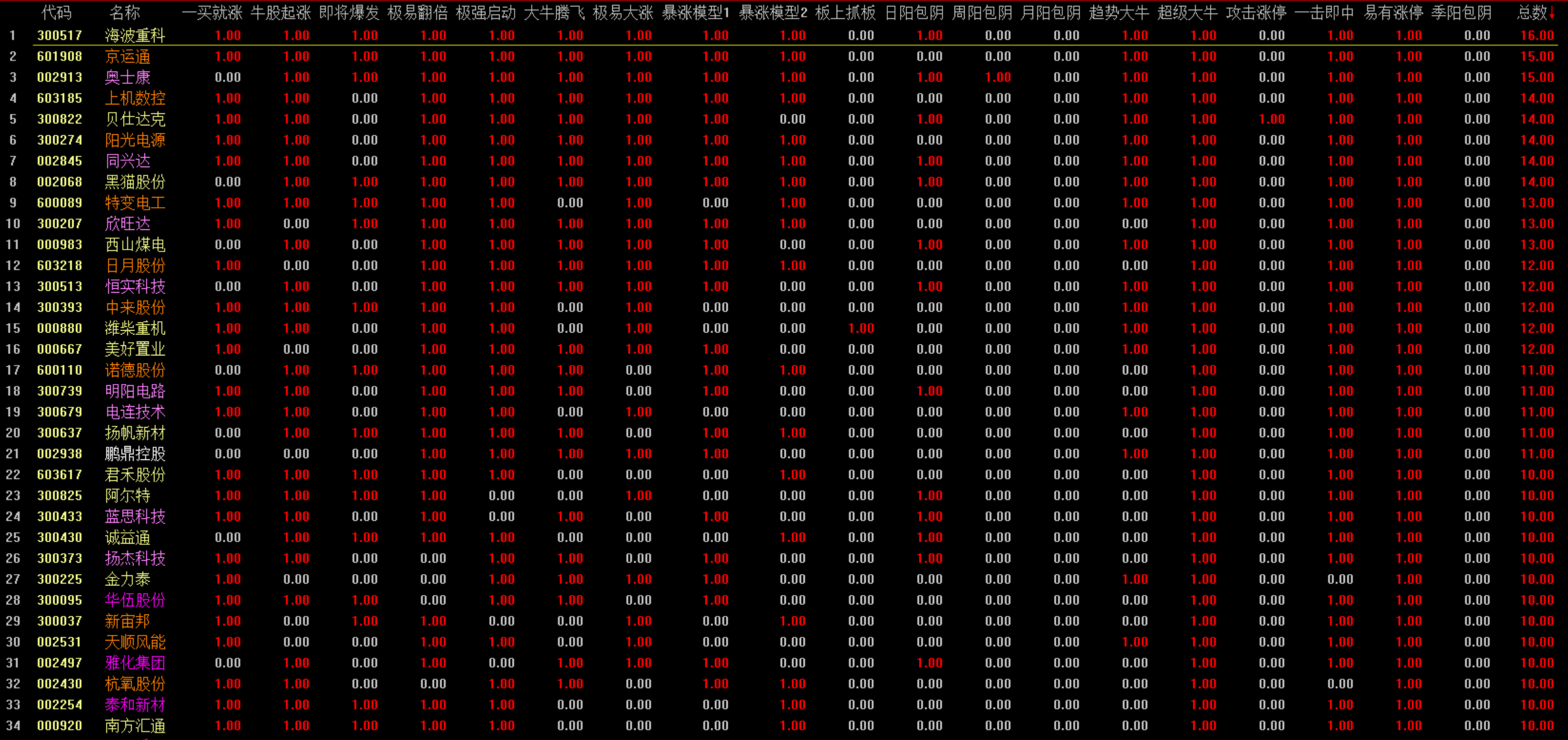Click 攻击涨停 value for 贝仕达克
The image size is (1568, 740).
pos(1272,119)
